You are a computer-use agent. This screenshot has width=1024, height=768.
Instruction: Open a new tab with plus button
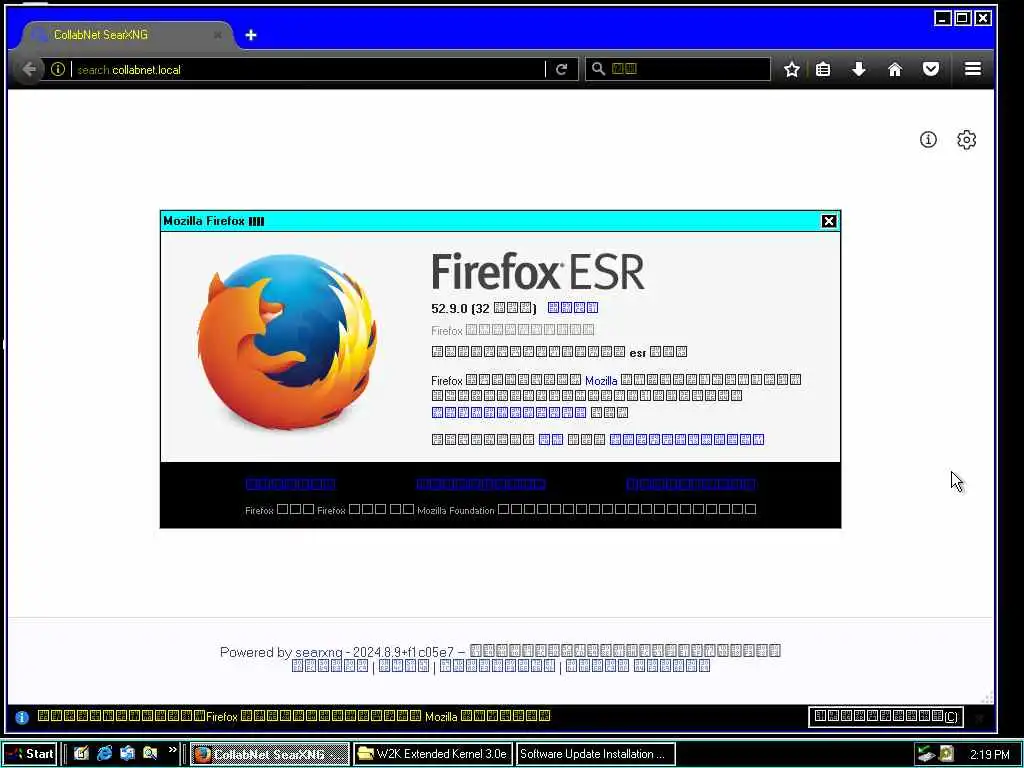pos(251,35)
